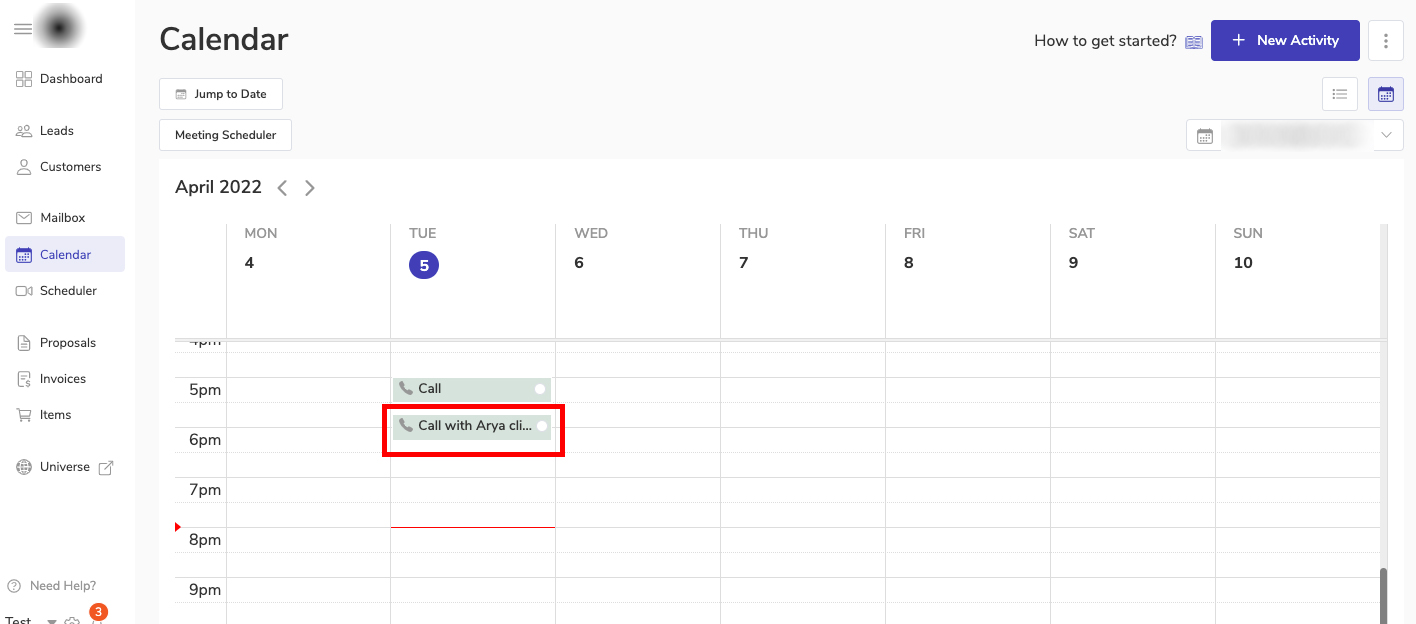
Task: Toggle completion circle on Call with Arya
Action: tap(541, 426)
